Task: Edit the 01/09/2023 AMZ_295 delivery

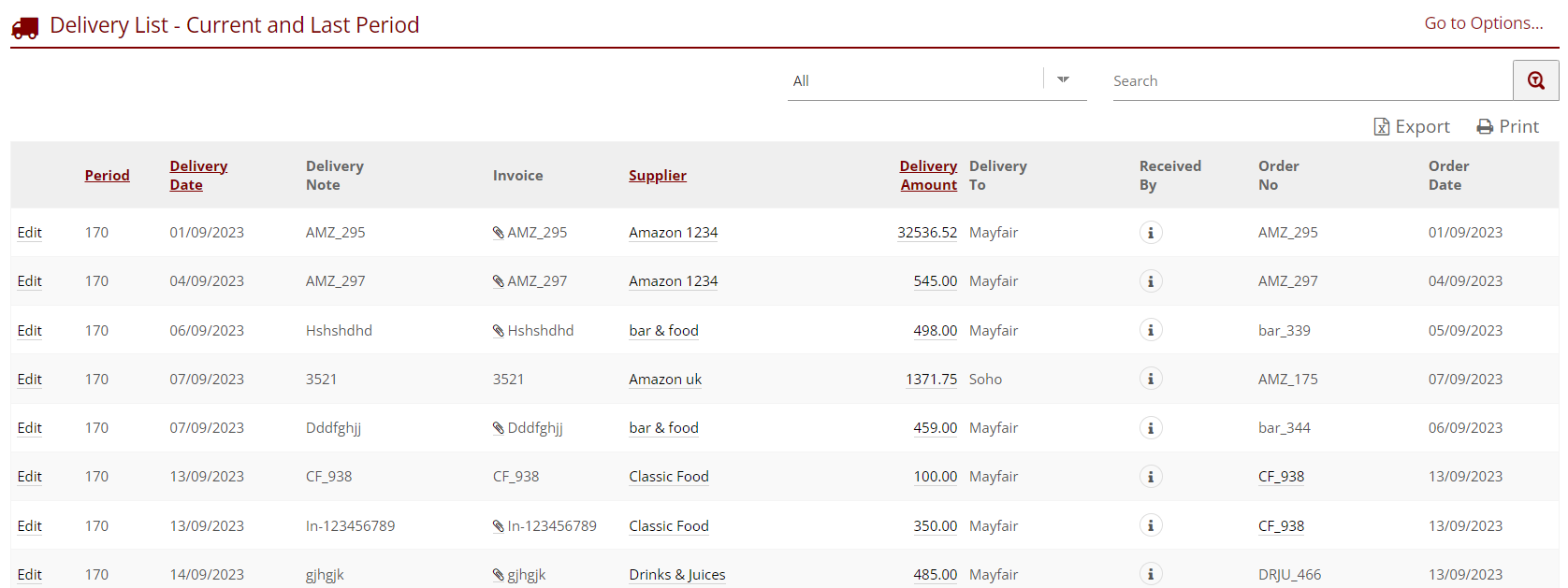Action: [x=30, y=233]
